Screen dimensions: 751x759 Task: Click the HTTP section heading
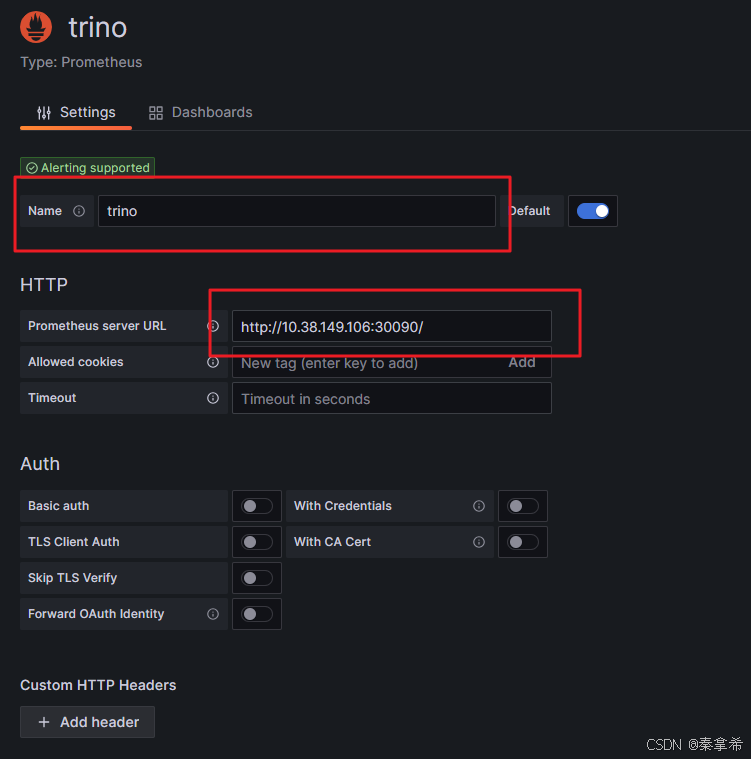44,285
